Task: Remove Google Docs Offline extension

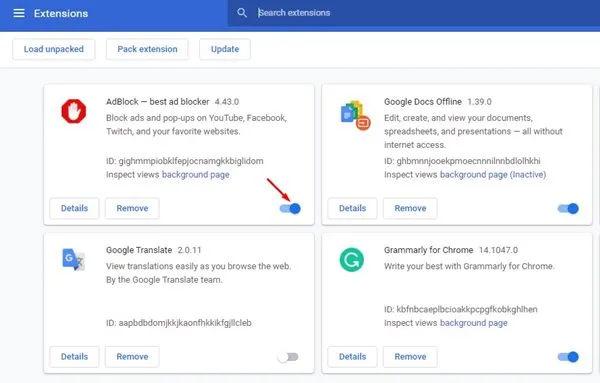Action: [410, 209]
